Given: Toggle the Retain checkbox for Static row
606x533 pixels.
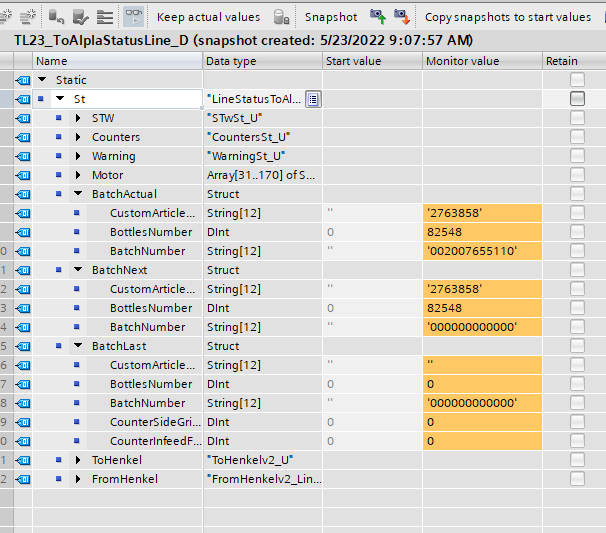Looking at the screenshot, I should 577,80.
